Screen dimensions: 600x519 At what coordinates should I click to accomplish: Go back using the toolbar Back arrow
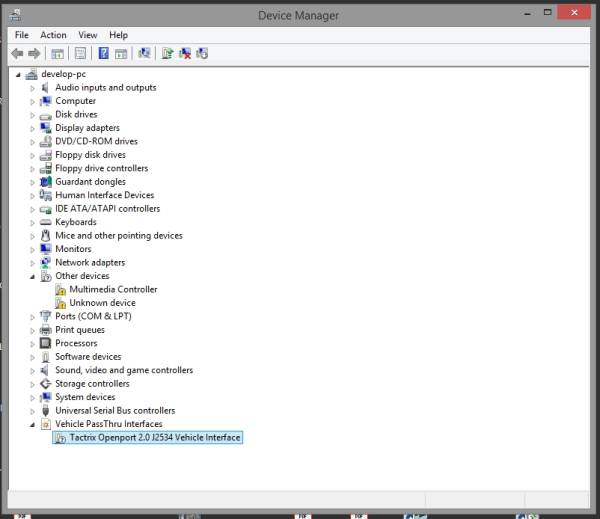17,54
